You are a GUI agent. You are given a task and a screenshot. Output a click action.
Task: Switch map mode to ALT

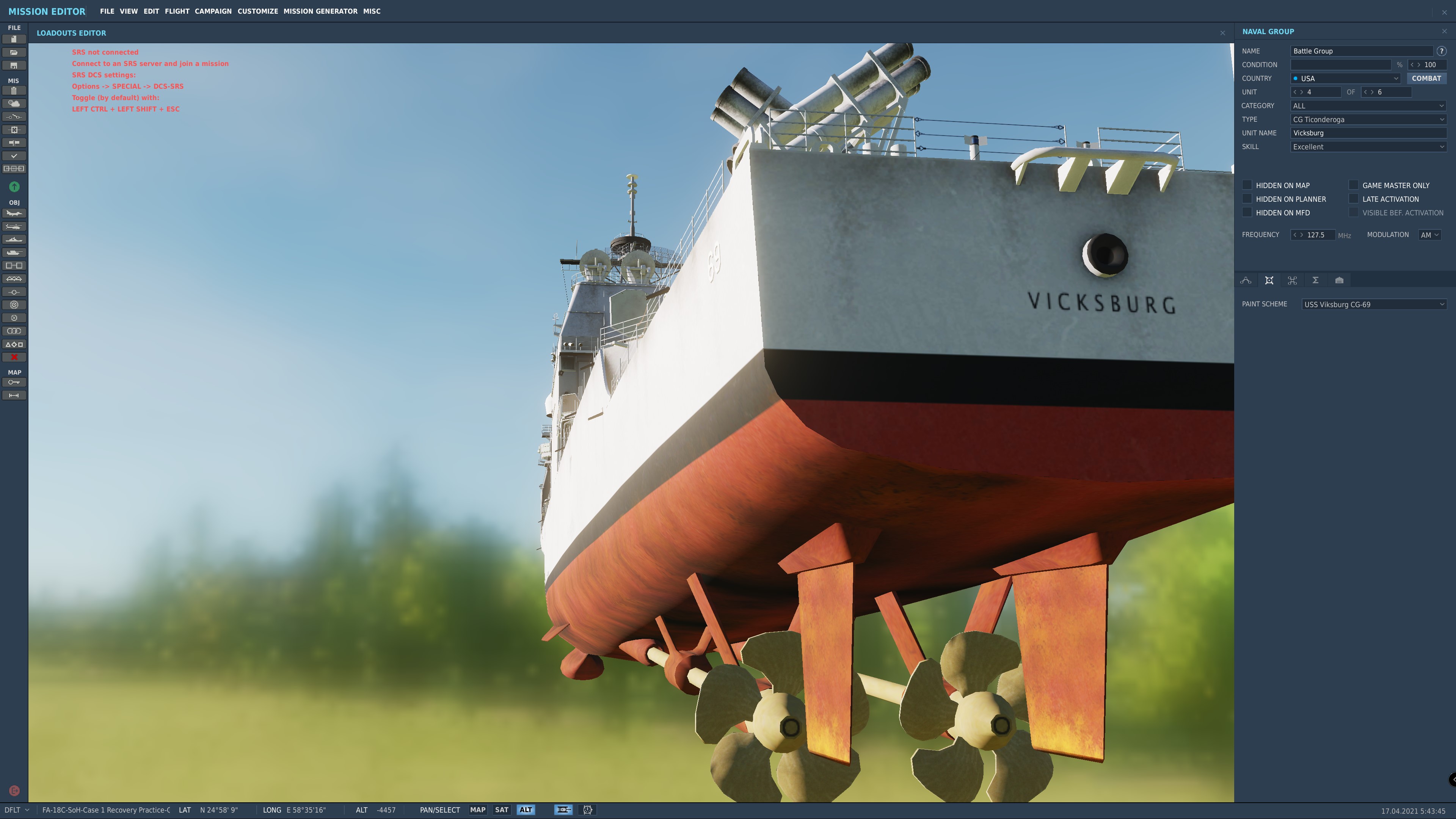[526, 810]
